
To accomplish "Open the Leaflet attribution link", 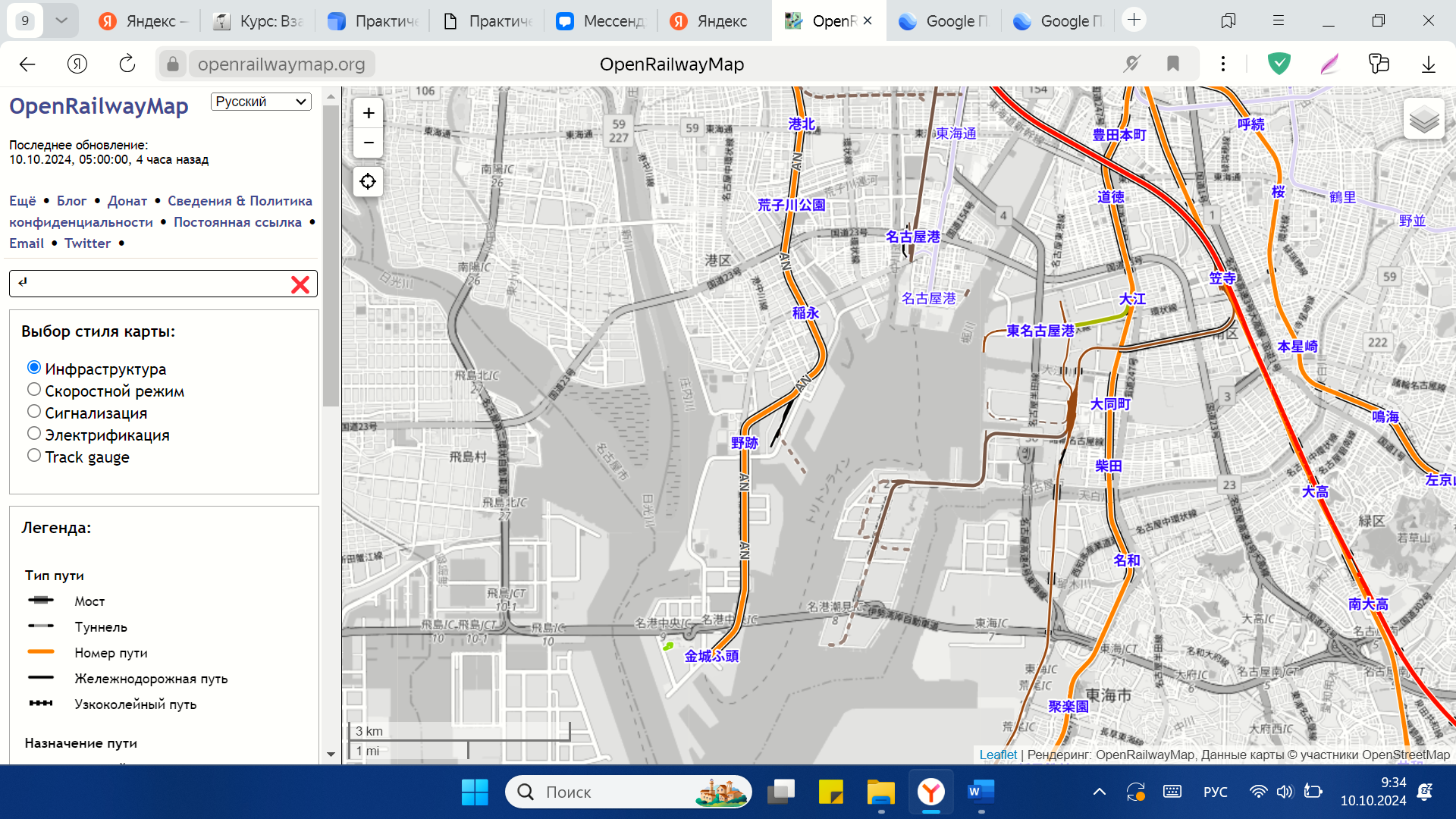I will (x=998, y=755).
